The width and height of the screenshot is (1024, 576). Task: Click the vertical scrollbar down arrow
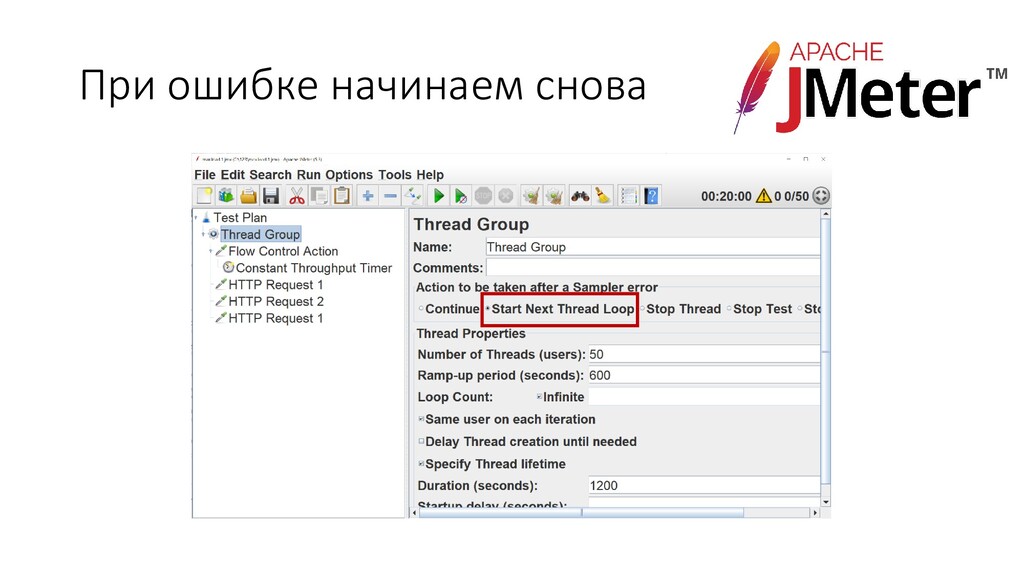pyautogui.click(x=825, y=502)
